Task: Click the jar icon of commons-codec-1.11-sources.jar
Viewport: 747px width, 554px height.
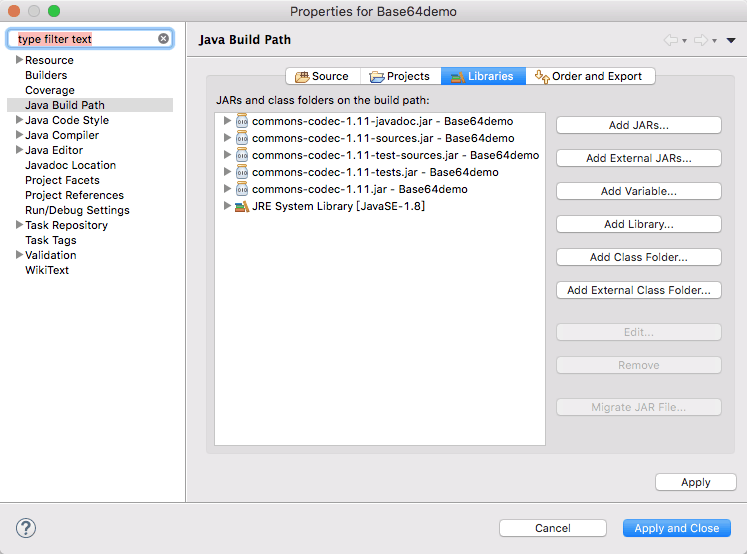Action: coord(242,138)
